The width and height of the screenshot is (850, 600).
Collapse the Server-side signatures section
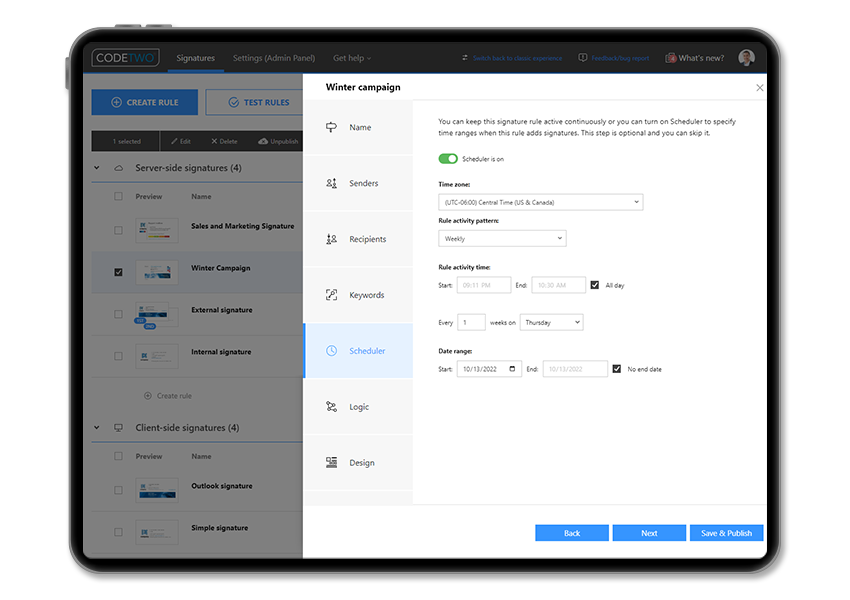(97, 167)
